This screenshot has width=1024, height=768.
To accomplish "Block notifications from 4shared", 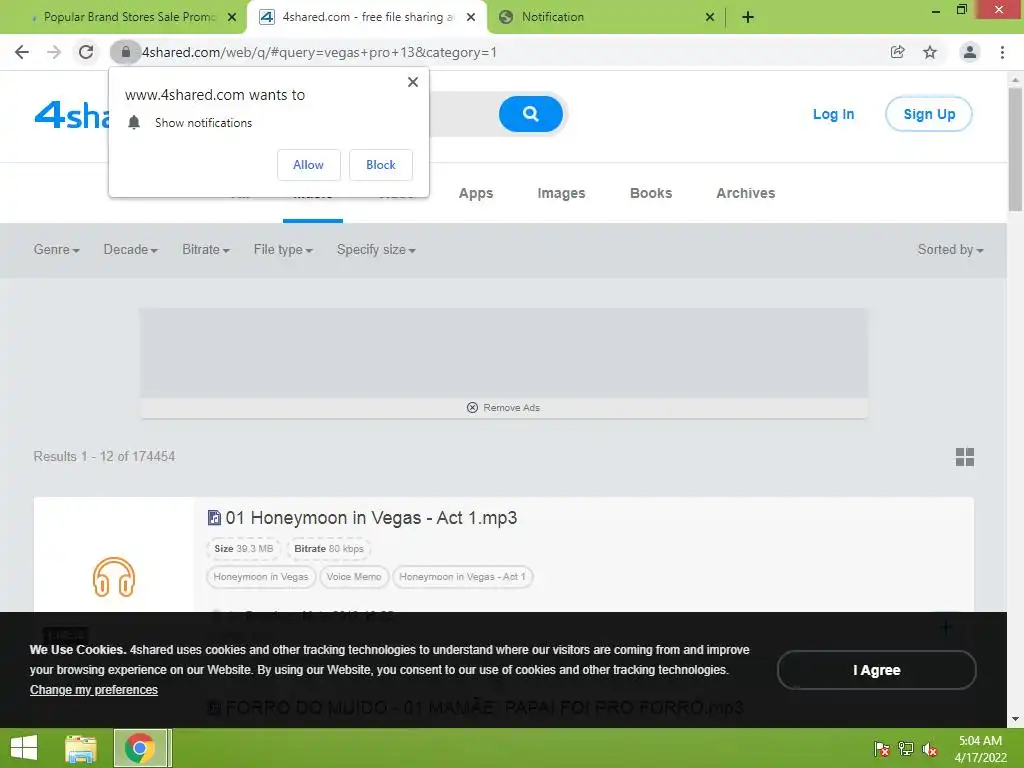I will point(381,165).
